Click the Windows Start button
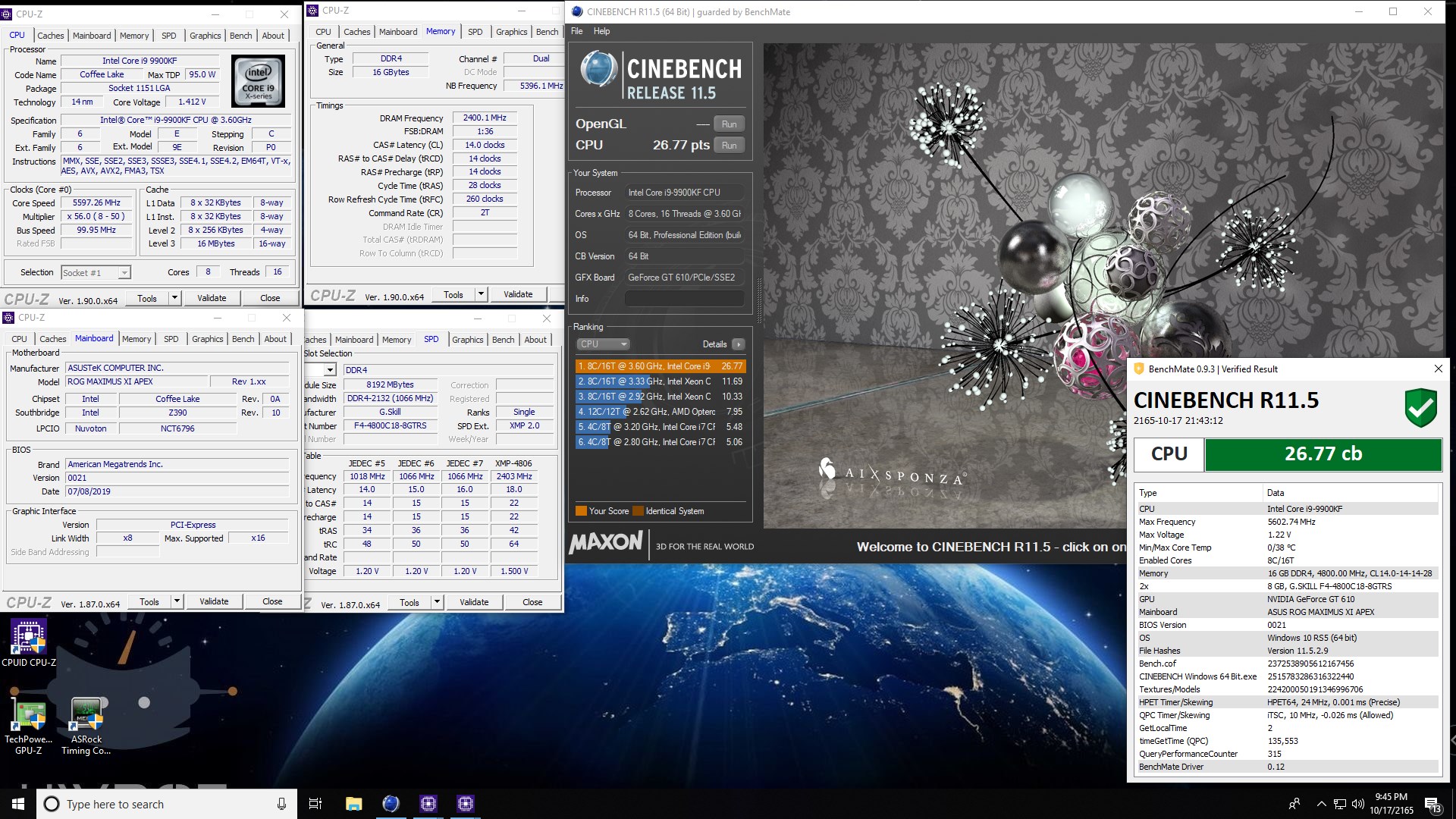Viewport: 1456px width, 819px height. 18,804
